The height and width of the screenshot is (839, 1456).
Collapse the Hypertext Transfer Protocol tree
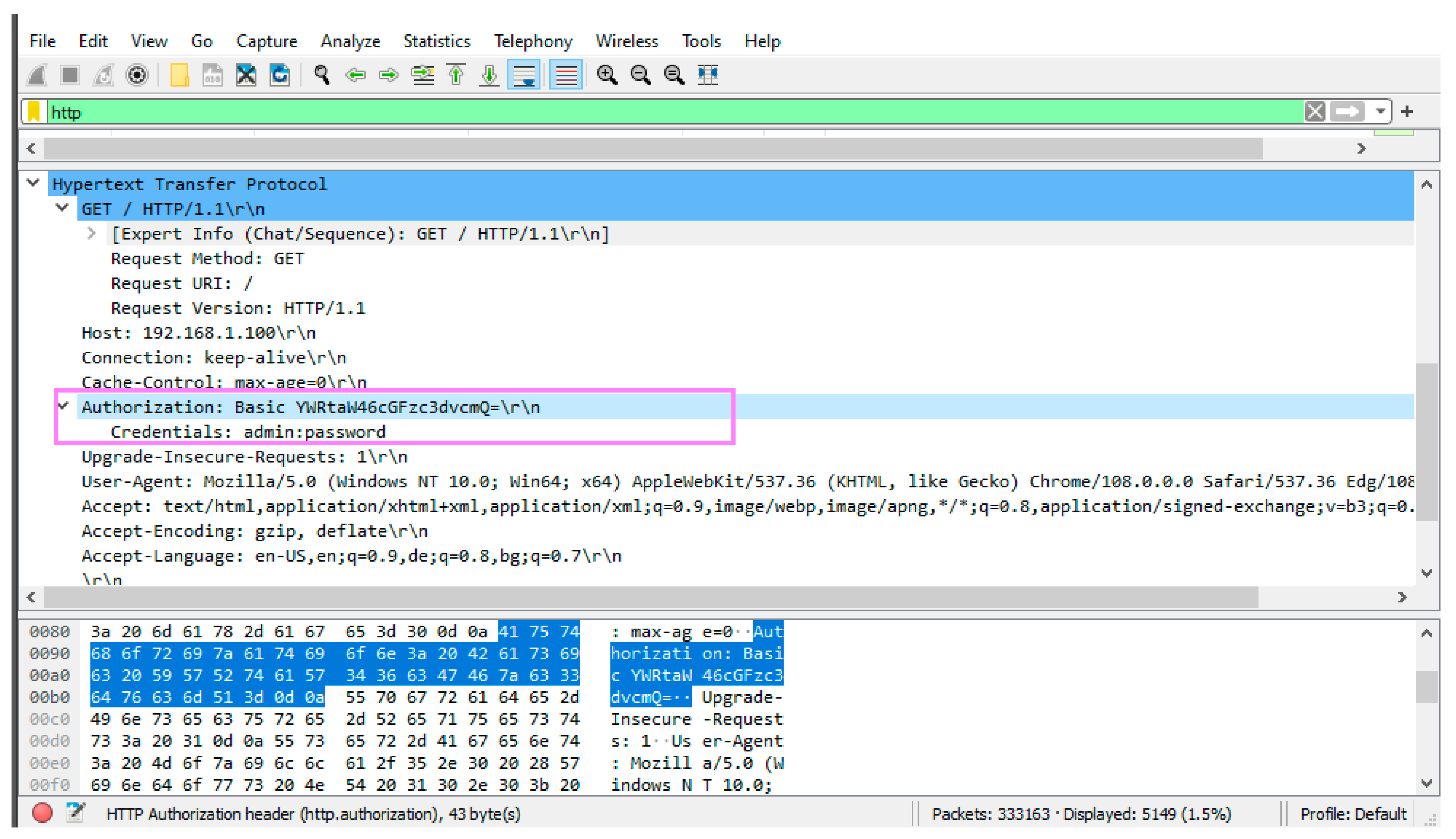click(x=33, y=183)
